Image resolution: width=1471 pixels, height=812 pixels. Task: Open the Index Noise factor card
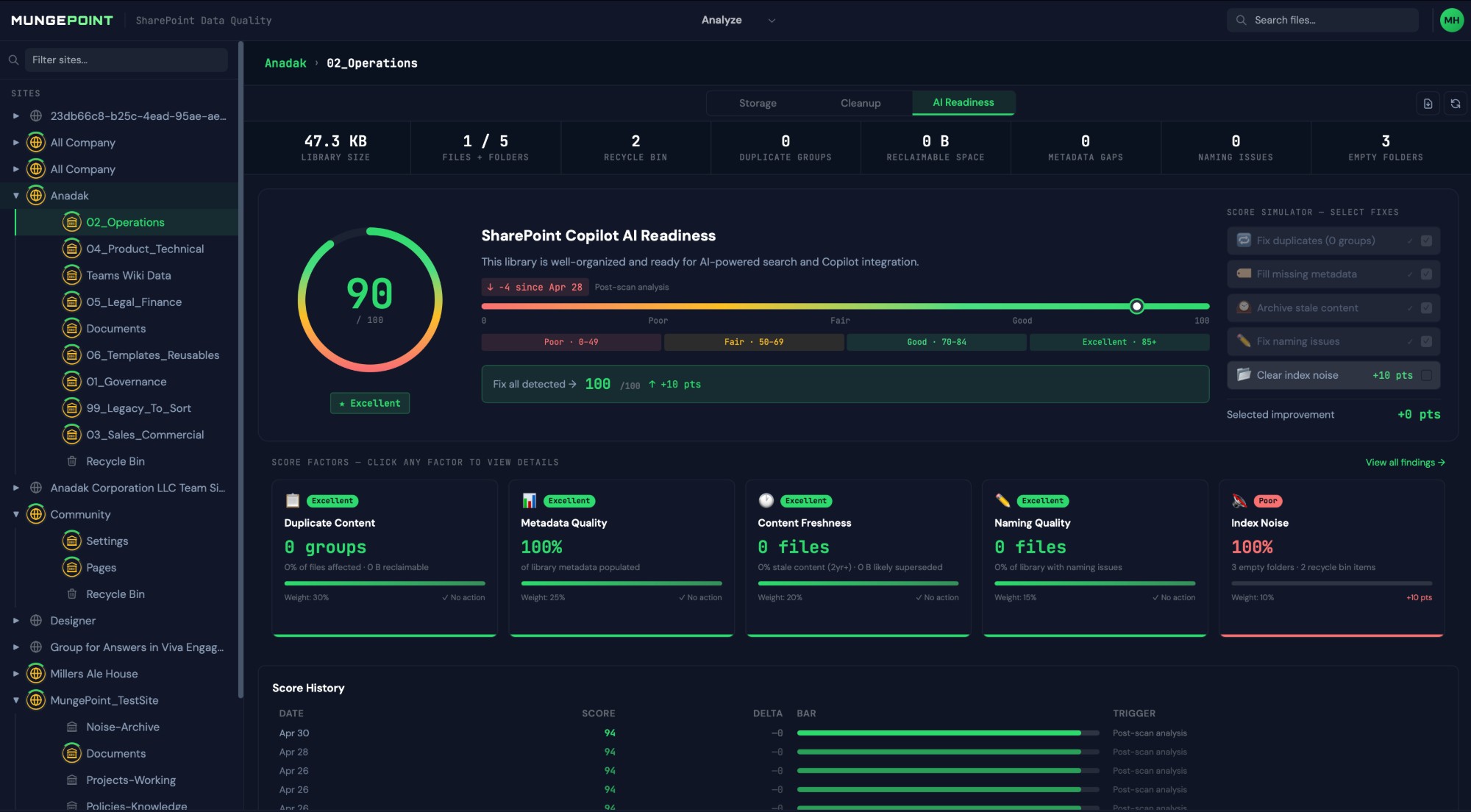point(1331,558)
